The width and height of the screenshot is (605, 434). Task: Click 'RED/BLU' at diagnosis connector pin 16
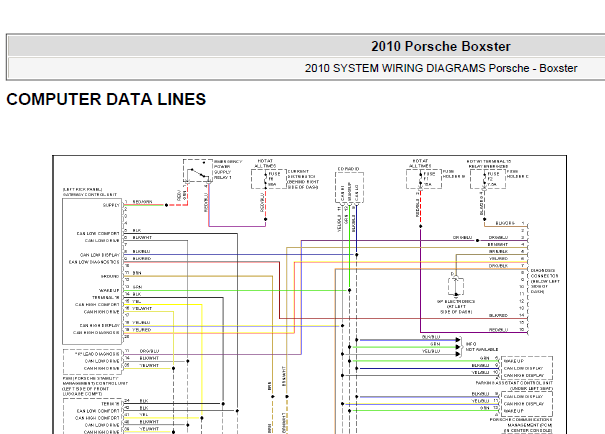[498, 329]
